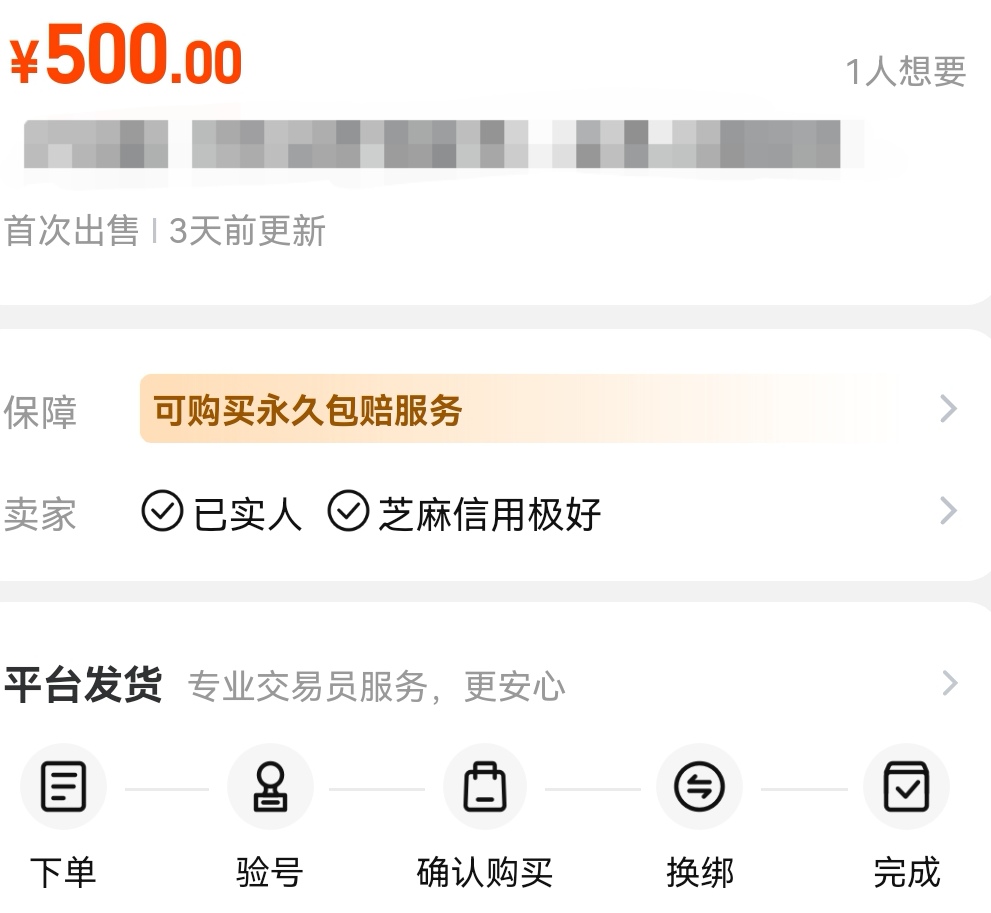
Task: Open seller details via 卖家 row chevron
Action: click(x=948, y=512)
